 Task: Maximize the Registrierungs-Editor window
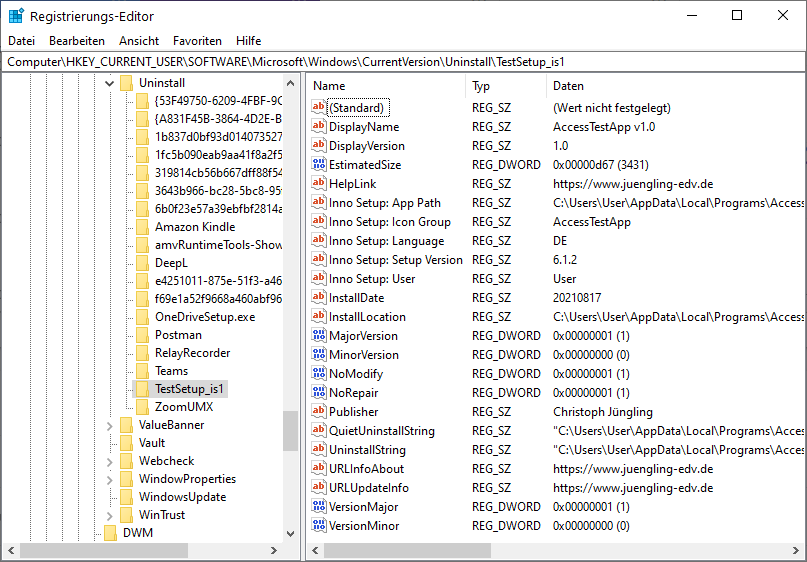(736, 15)
